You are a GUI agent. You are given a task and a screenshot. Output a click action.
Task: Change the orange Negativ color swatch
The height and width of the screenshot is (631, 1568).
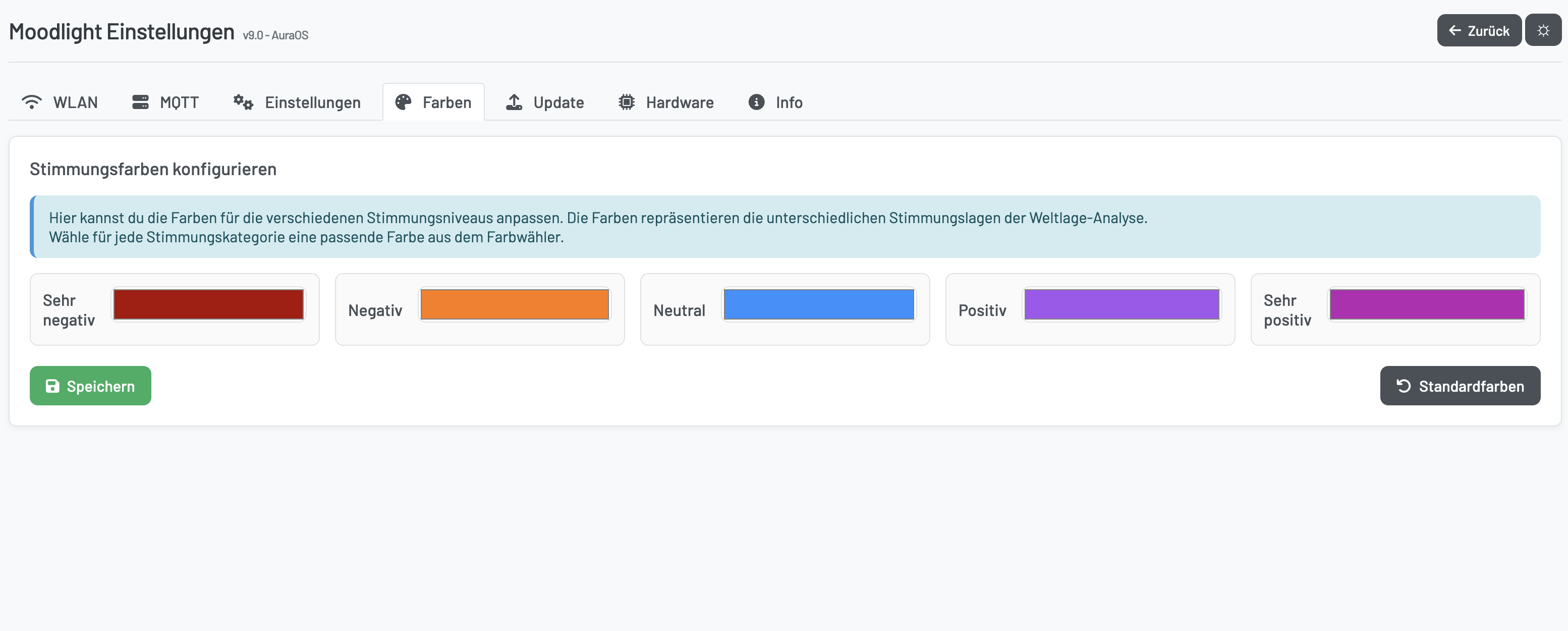click(515, 304)
